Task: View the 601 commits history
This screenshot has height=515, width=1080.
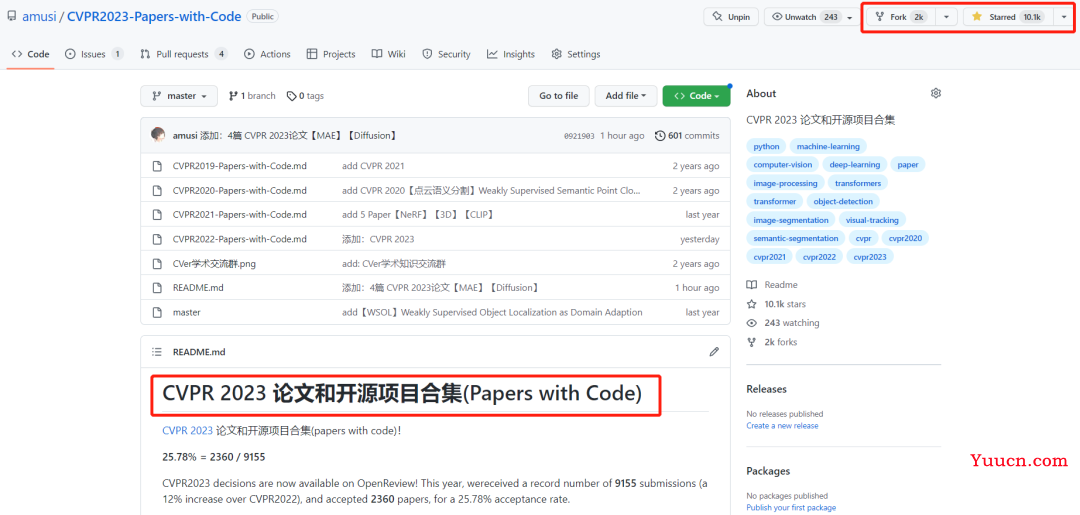Action: [687, 136]
